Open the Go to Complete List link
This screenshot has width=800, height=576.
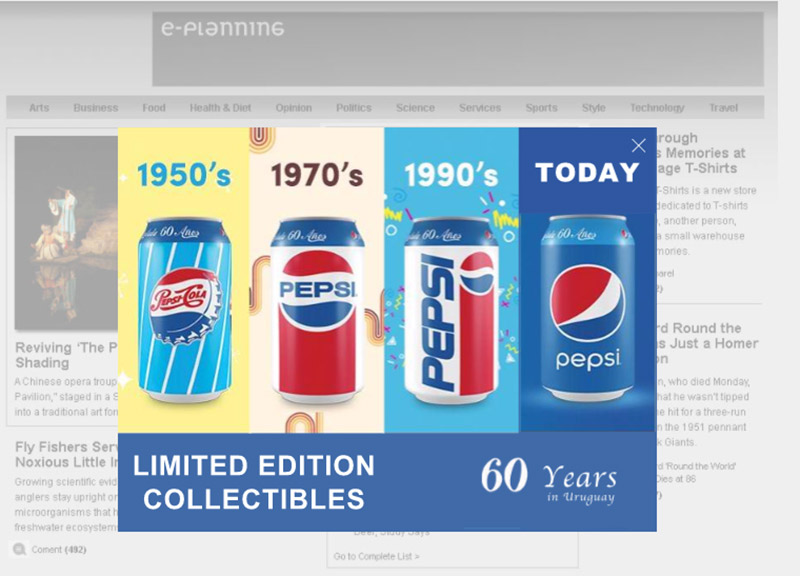(x=377, y=556)
